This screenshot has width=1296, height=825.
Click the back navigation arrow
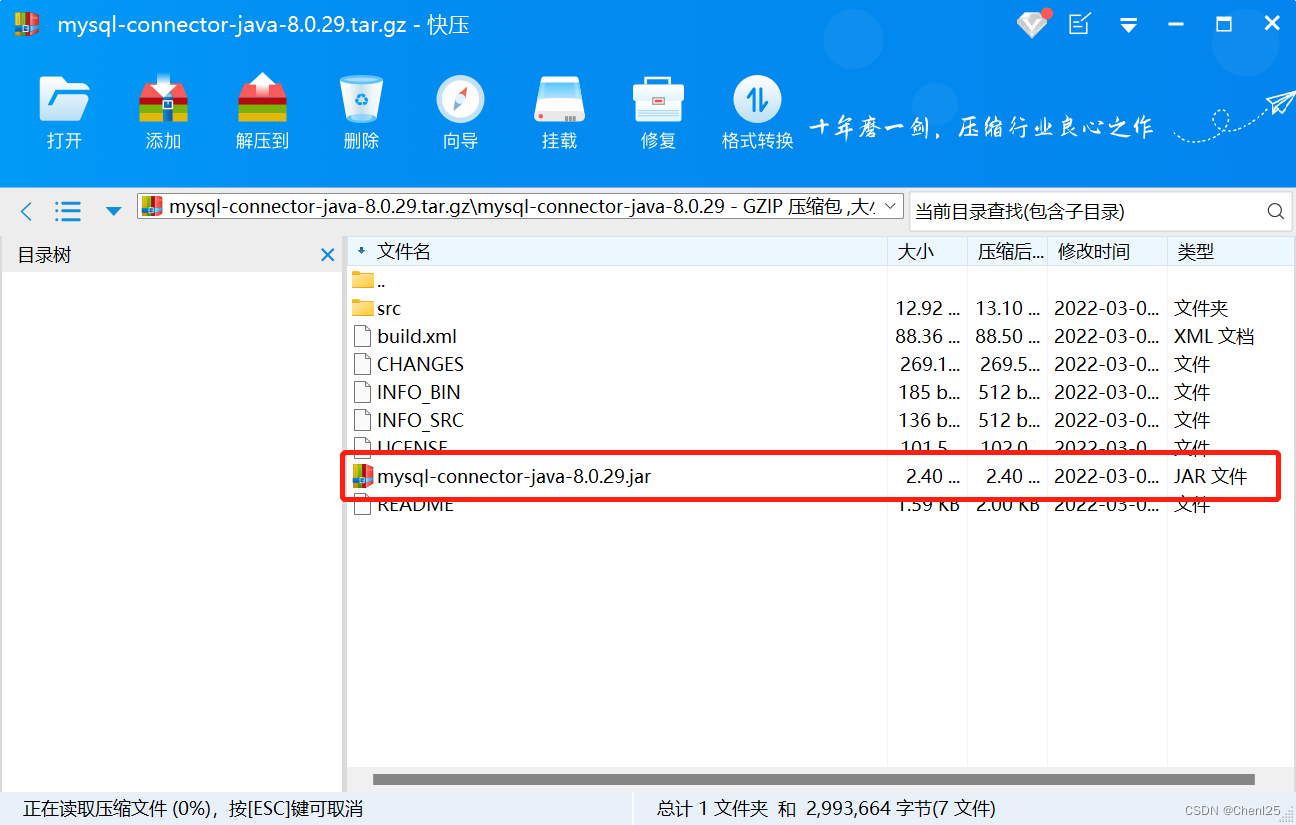(x=26, y=211)
